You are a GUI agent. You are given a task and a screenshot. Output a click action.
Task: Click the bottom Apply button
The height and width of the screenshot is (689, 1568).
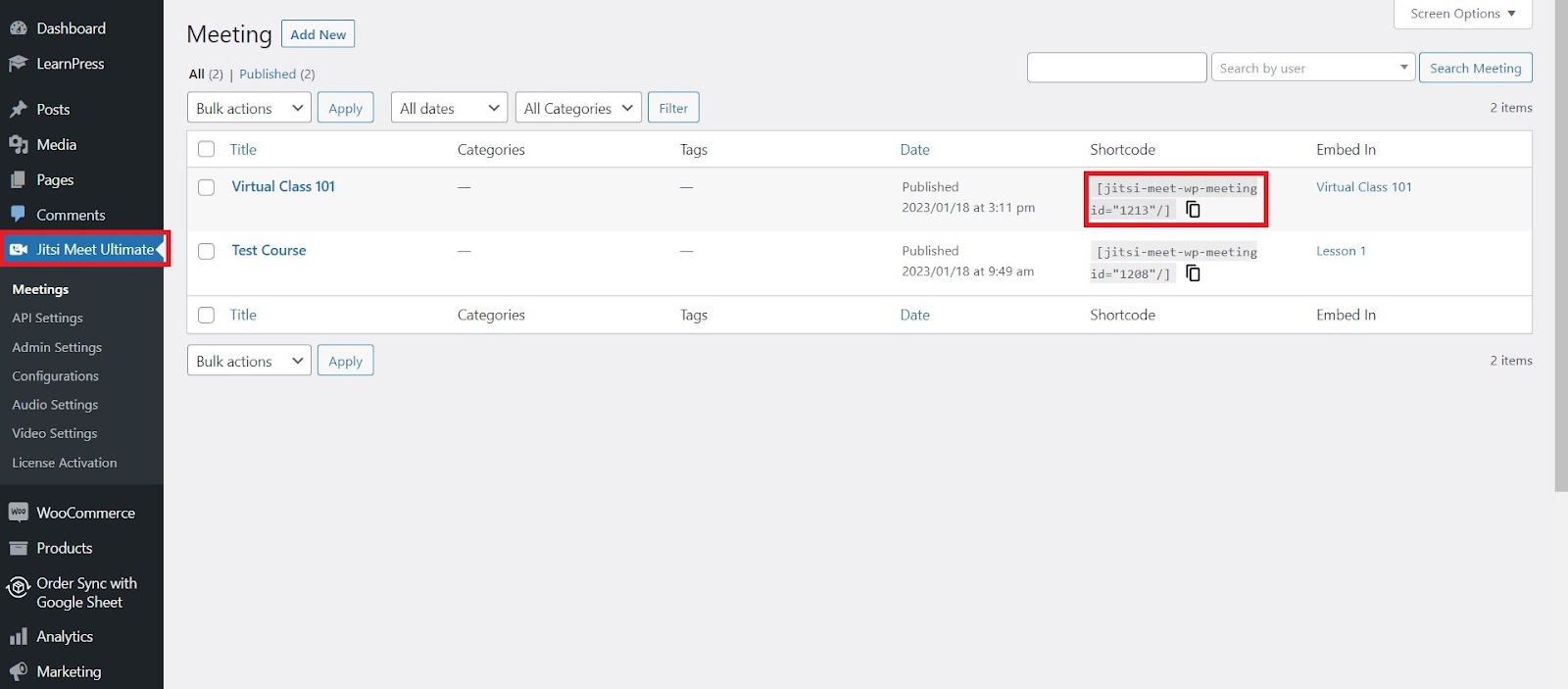pyautogui.click(x=345, y=361)
